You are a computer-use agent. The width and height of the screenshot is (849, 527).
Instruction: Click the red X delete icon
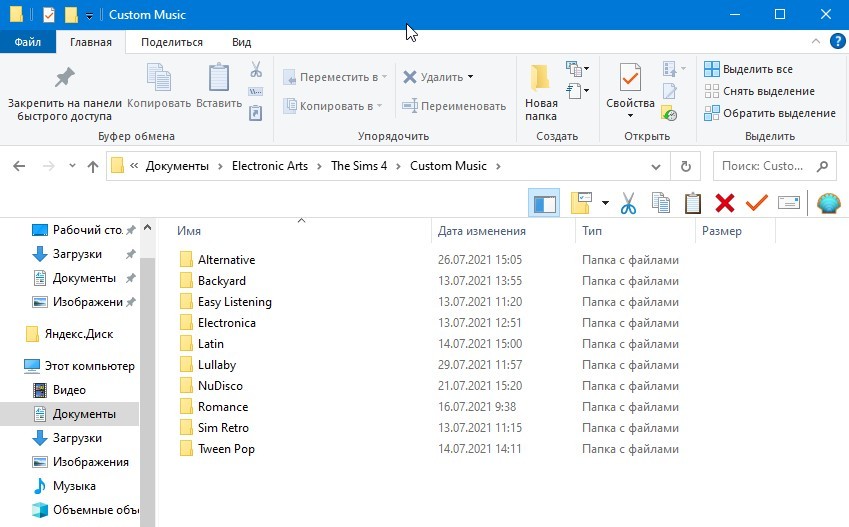(724, 204)
